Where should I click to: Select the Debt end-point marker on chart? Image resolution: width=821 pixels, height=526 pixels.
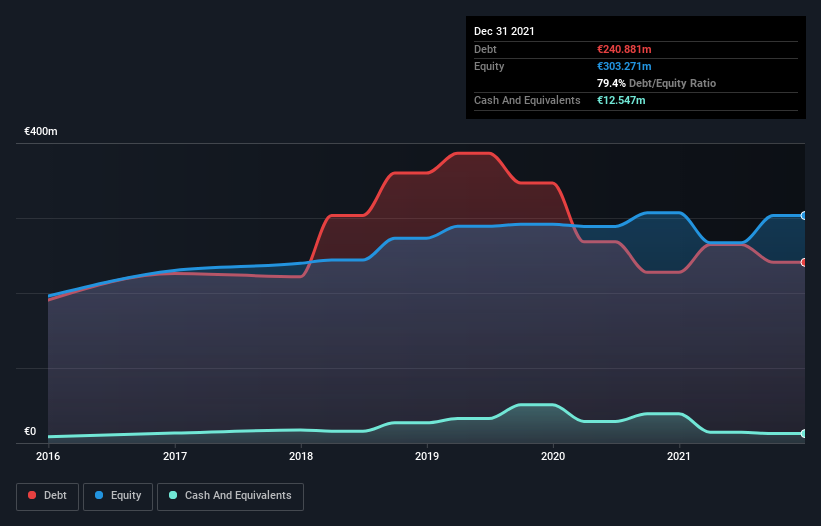point(804,262)
